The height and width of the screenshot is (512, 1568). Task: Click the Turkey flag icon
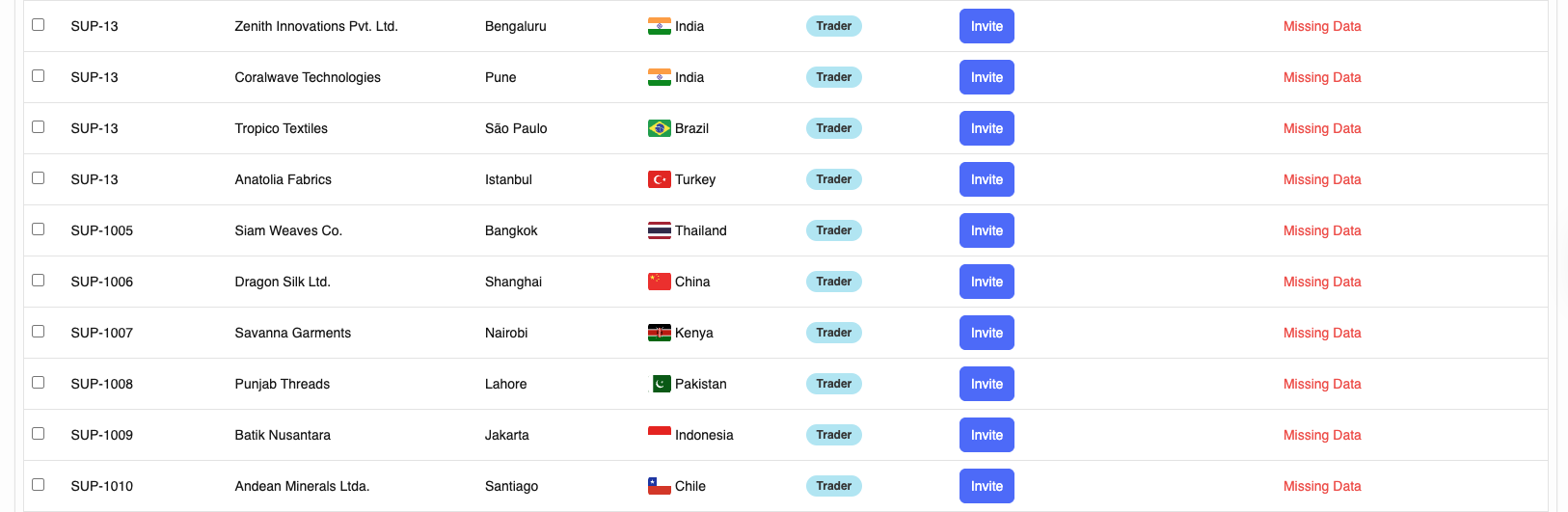coord(659,179)
